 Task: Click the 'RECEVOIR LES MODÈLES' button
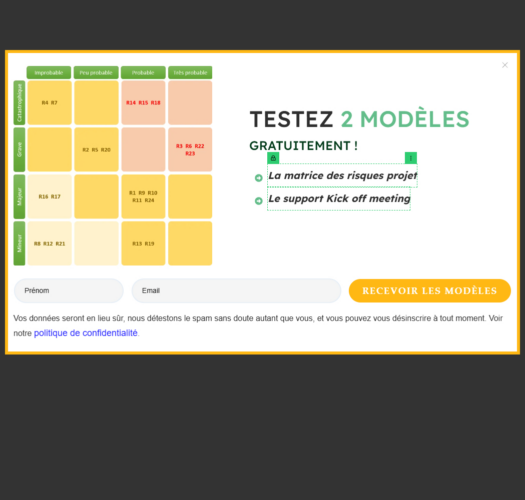coord(430,291)
